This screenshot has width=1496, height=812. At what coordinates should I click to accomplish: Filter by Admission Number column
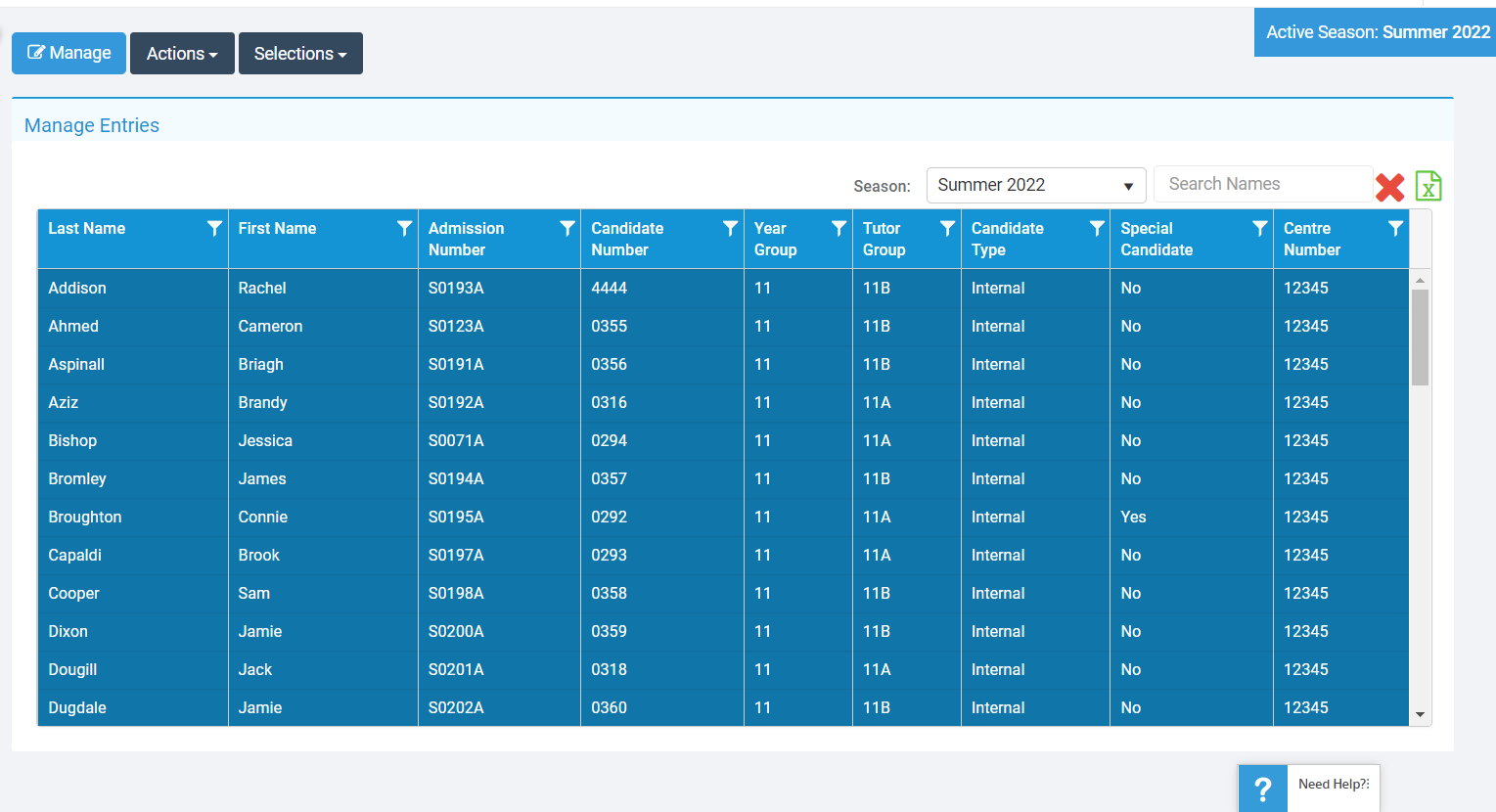point(567,228)
